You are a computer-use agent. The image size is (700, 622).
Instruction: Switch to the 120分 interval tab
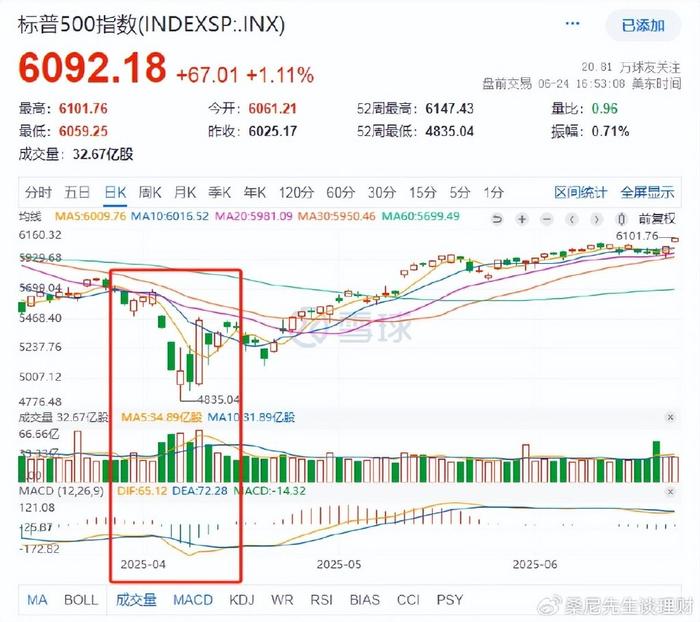coord(296,192)
